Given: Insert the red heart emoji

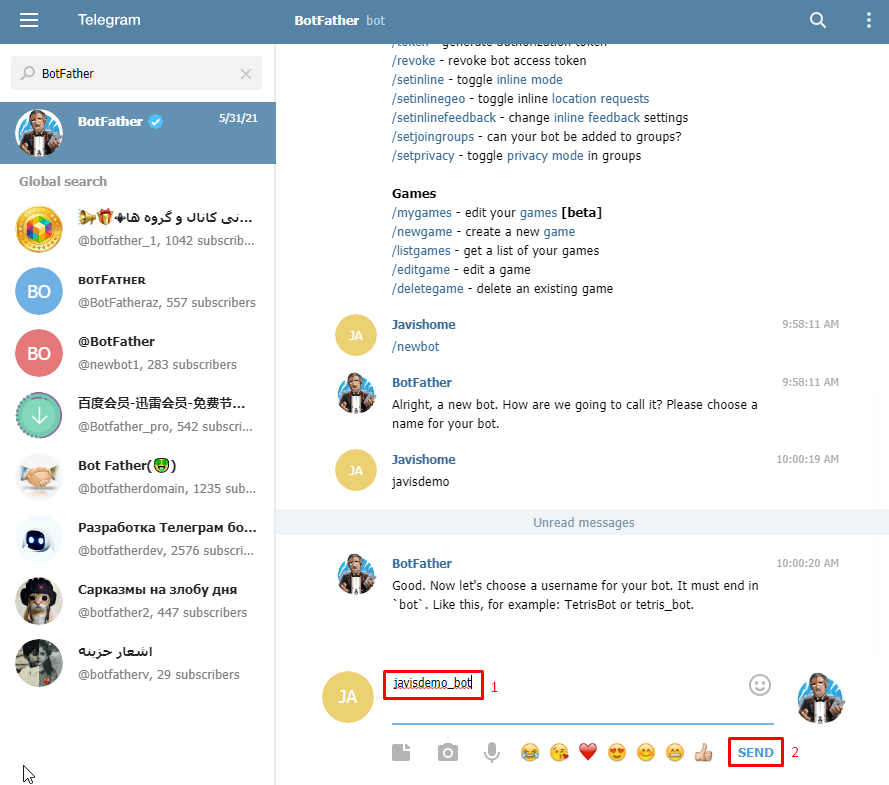Looking at the screenshot, I should coord(588,753).
